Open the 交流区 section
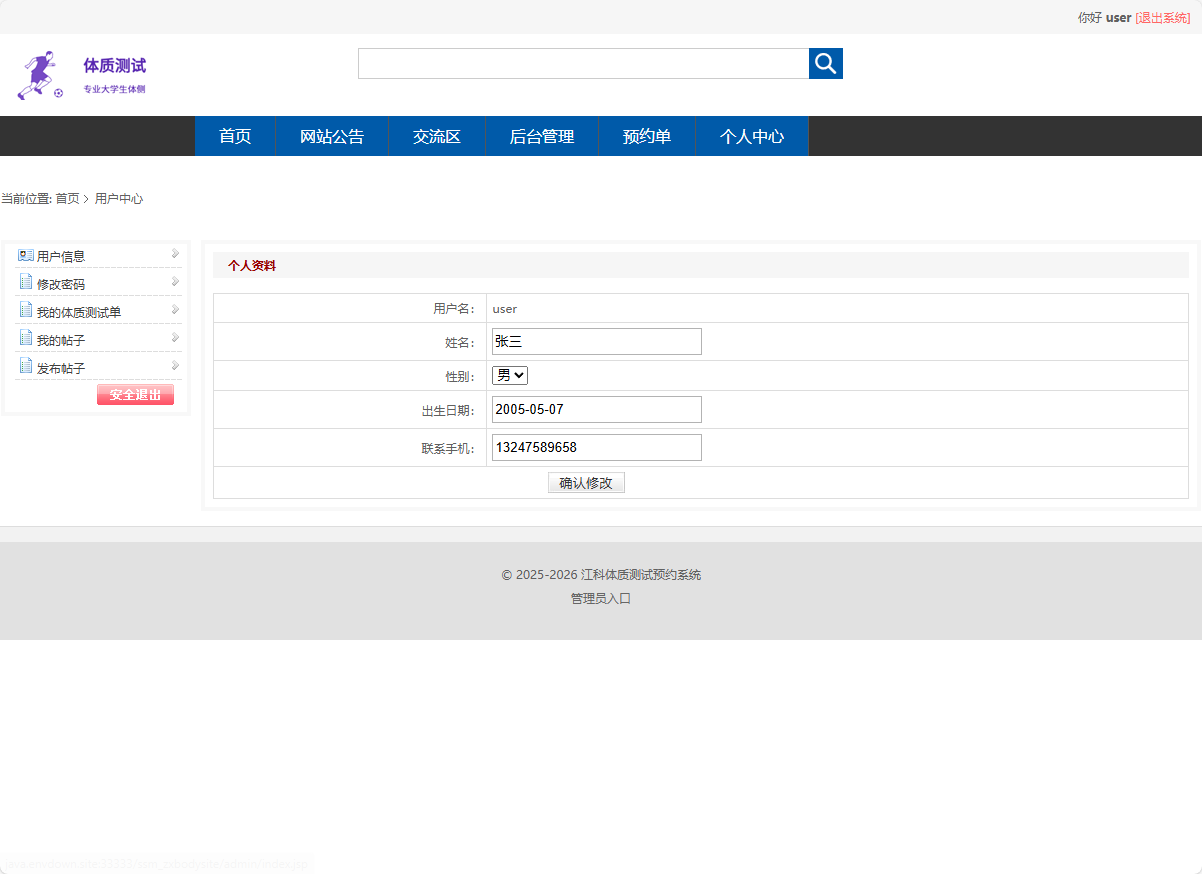 click(436, 136)
